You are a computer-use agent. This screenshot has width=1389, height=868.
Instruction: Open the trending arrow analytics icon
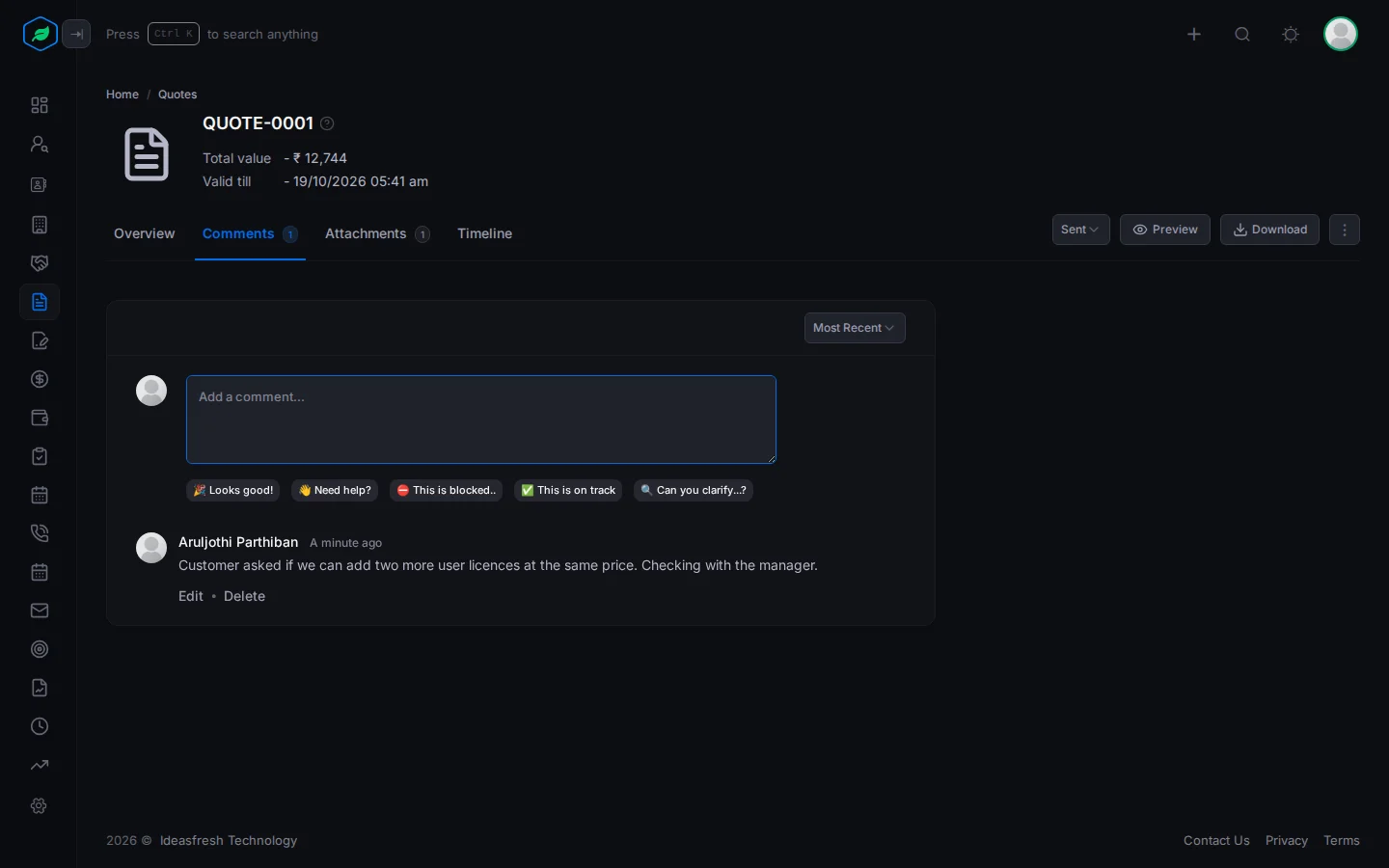pyautogui.click(x=40, y=765)
